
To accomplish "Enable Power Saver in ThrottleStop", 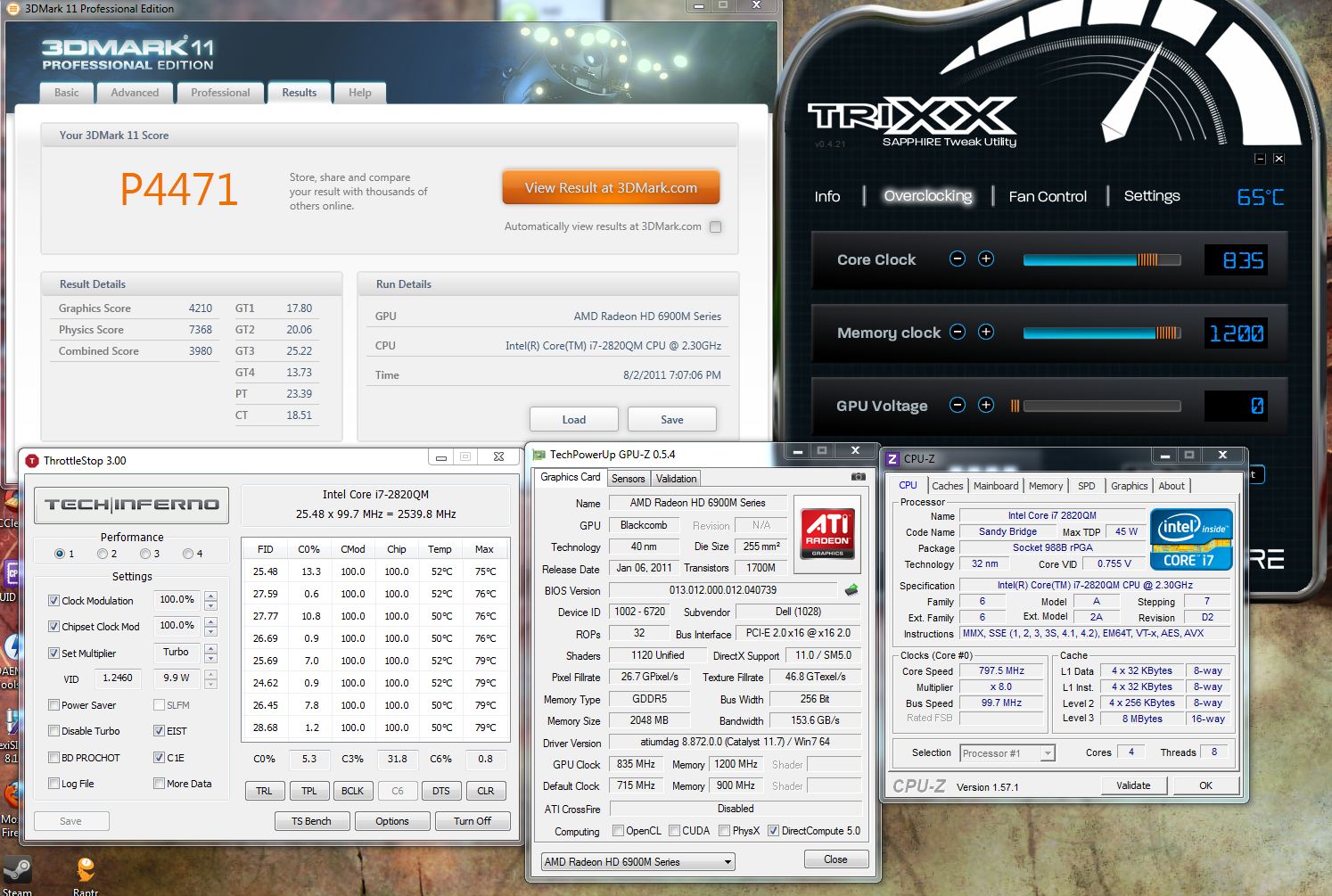I will point(54,705).
